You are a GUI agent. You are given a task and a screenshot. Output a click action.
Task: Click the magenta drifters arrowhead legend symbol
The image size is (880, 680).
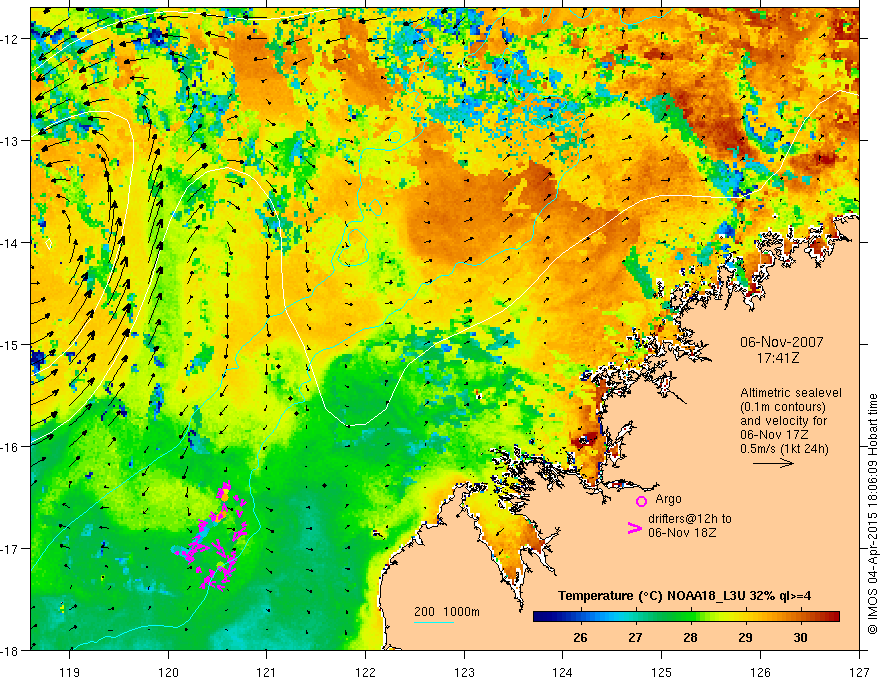pyautogui.click(x=634, y=528)
